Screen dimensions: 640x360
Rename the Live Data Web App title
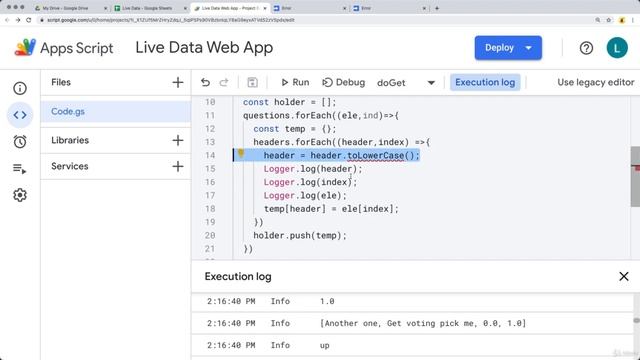[204, 48]
